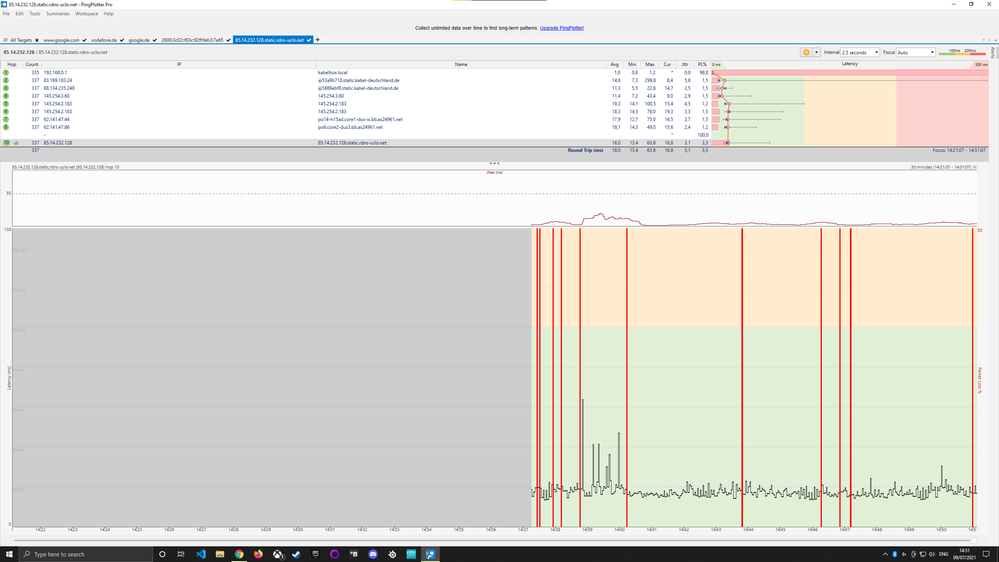Click the Upgrade PingPlotter link

[x=561, y=28]
